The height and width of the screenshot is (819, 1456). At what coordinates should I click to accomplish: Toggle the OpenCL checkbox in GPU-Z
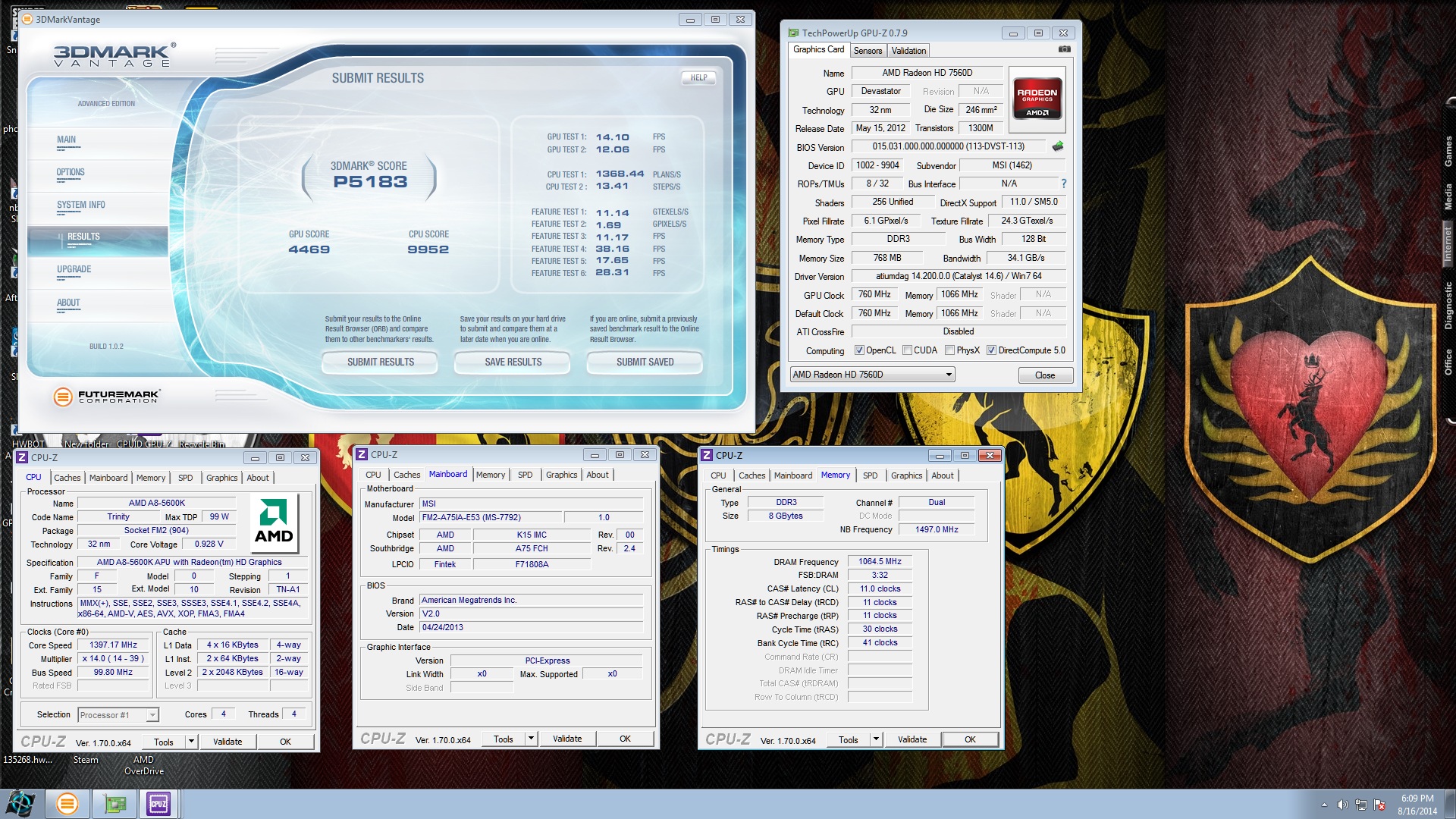[859, 350]
